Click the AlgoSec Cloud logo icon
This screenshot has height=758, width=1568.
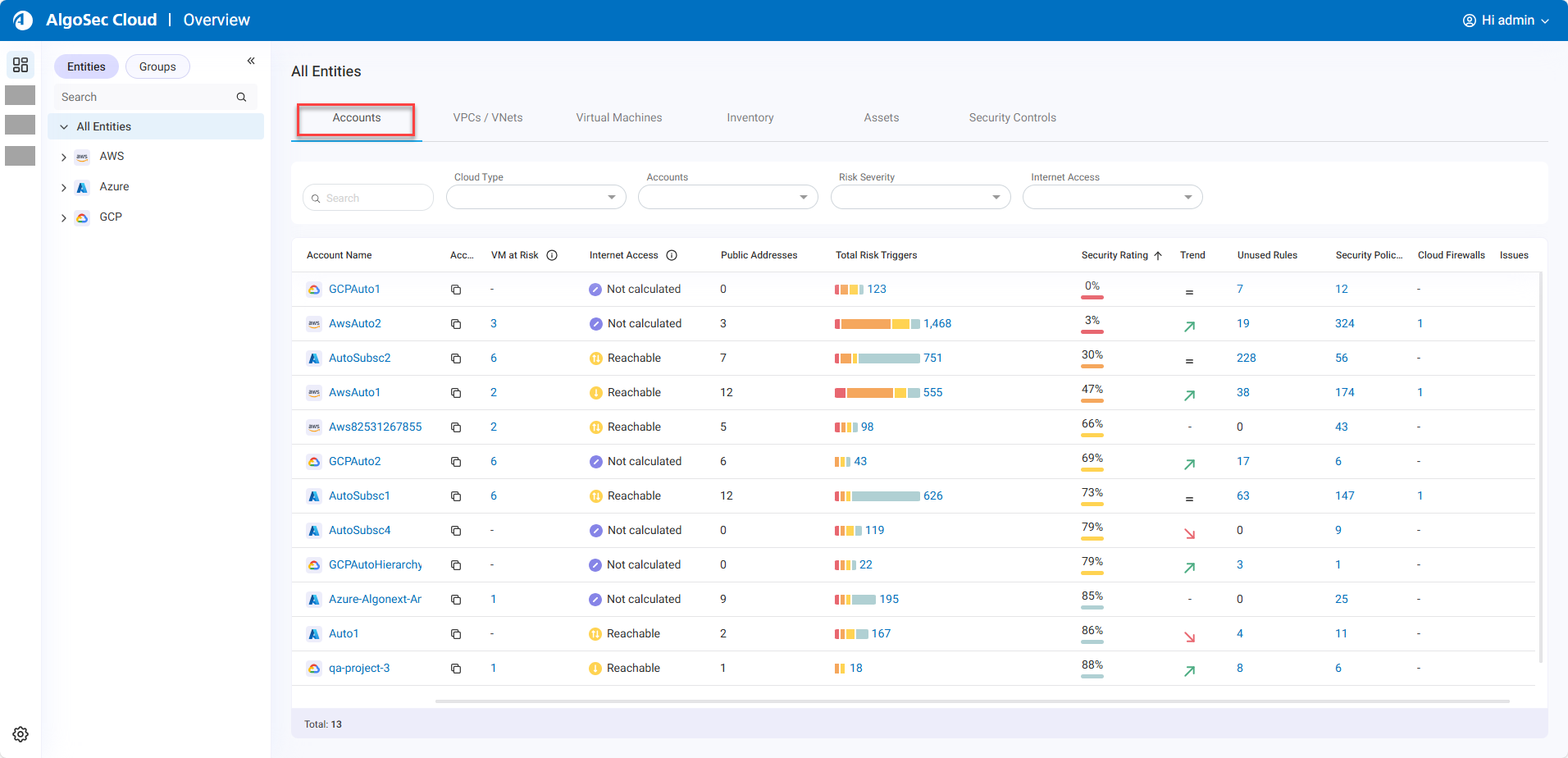pyautogui.click(x=23, y=21)
